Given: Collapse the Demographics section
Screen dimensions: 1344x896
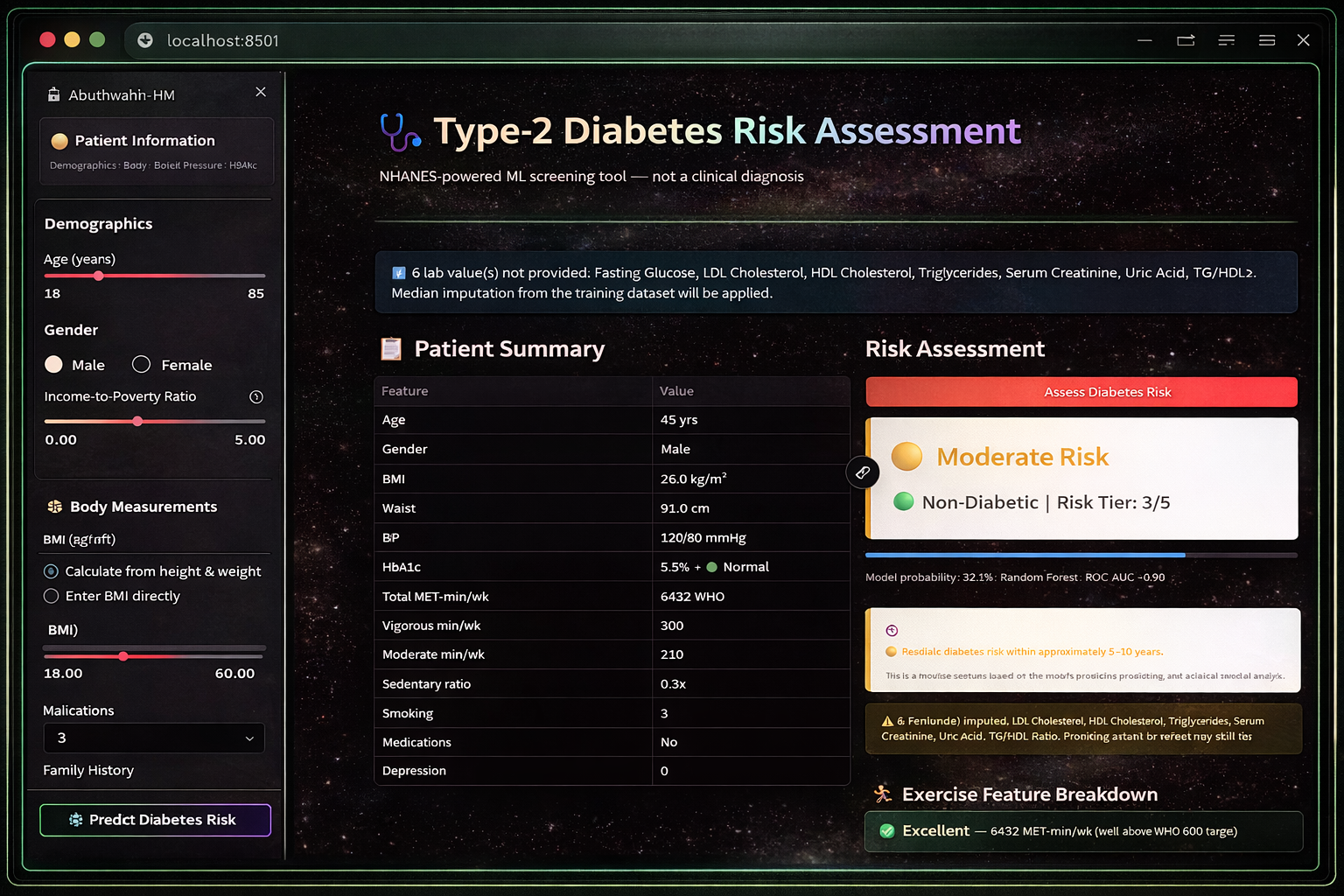Looking at the screenshot, I should click(98, 224).
